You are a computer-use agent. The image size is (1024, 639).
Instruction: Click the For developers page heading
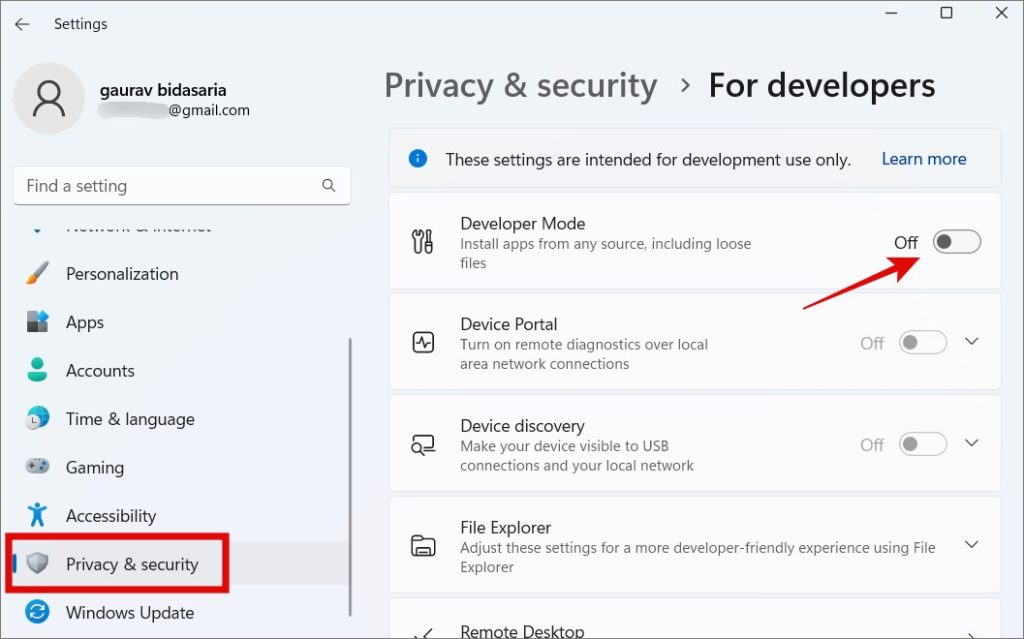click(822, 86)
